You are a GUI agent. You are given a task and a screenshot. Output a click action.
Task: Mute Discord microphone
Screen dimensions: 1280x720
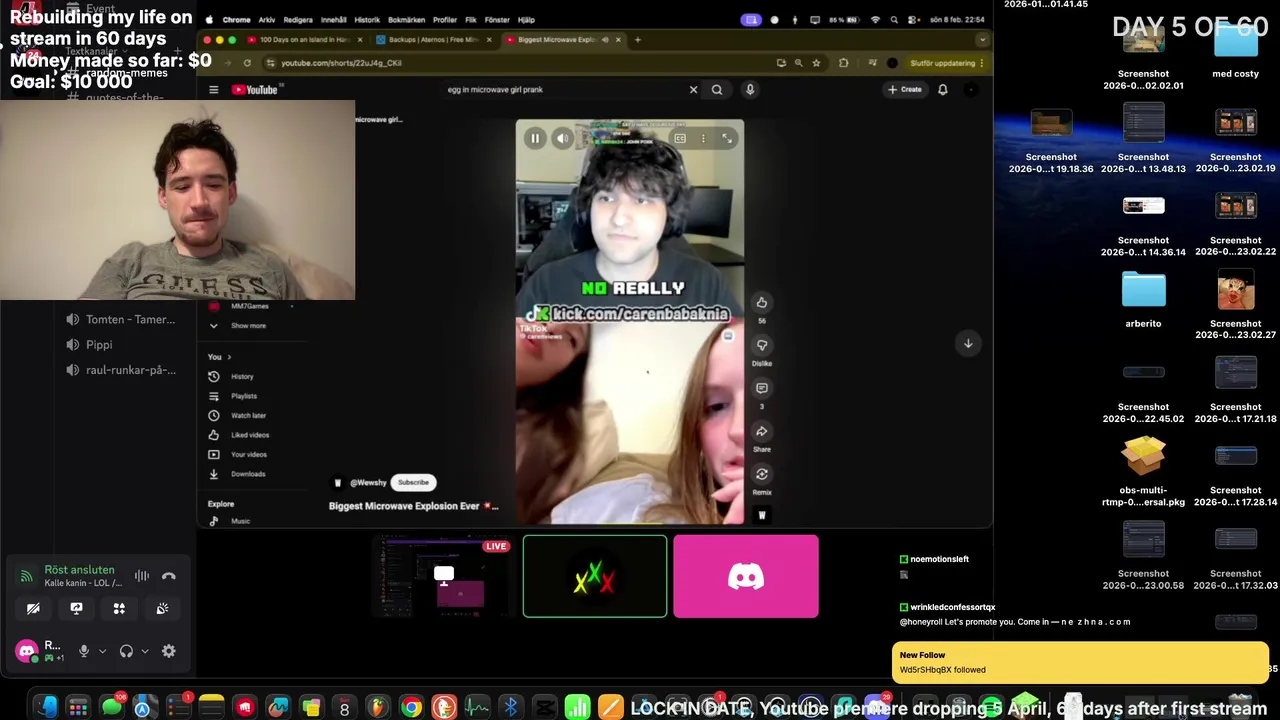coord(84,651)
